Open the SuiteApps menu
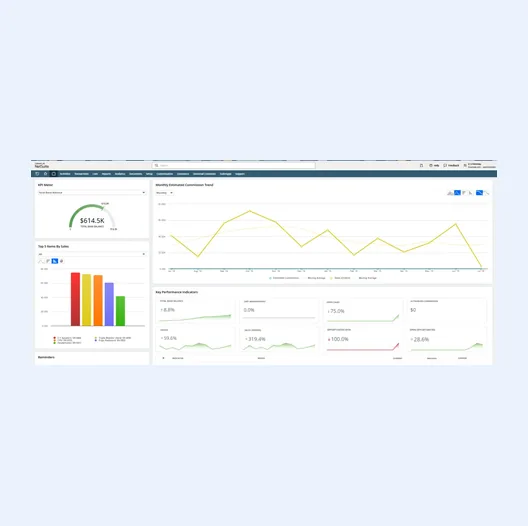The height and width of the screenshot is (526, 528). 226,174
